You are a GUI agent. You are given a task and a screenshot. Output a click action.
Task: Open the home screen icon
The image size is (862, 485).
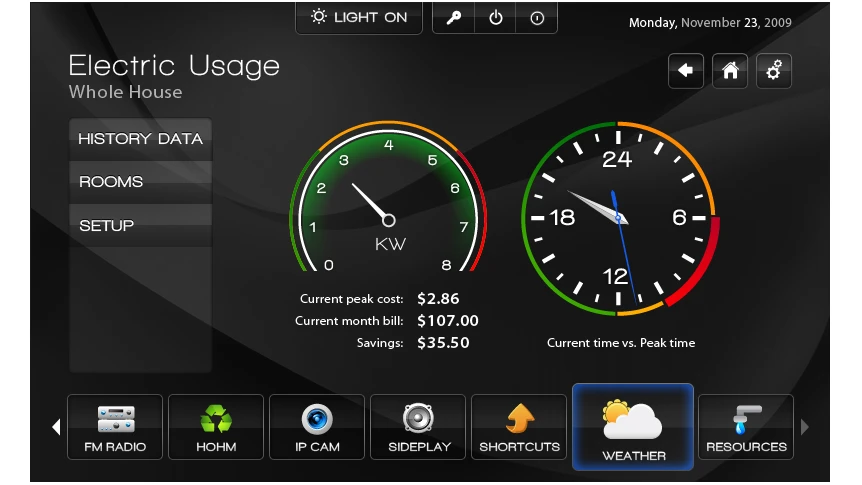click(x=730, y=71)
